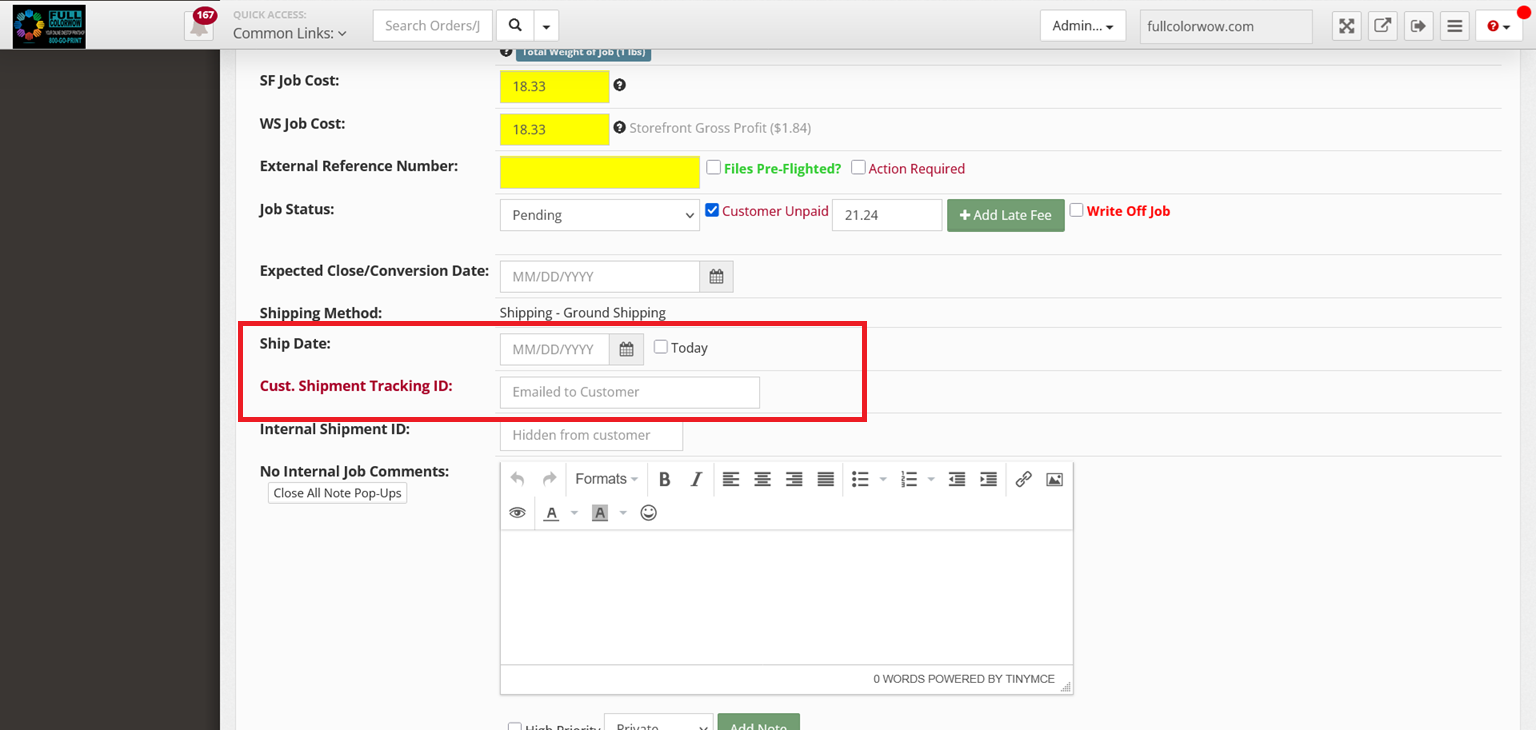Toggle bold formatting in comments editor

point(664,479)
